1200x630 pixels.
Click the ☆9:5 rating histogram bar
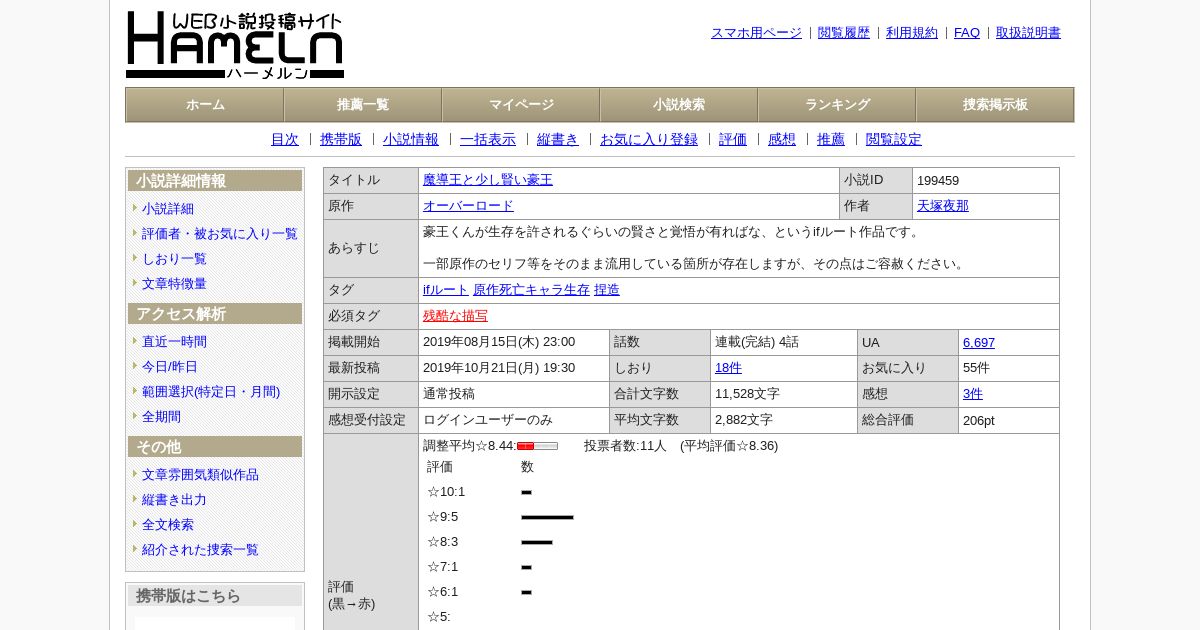coord(547,517)
